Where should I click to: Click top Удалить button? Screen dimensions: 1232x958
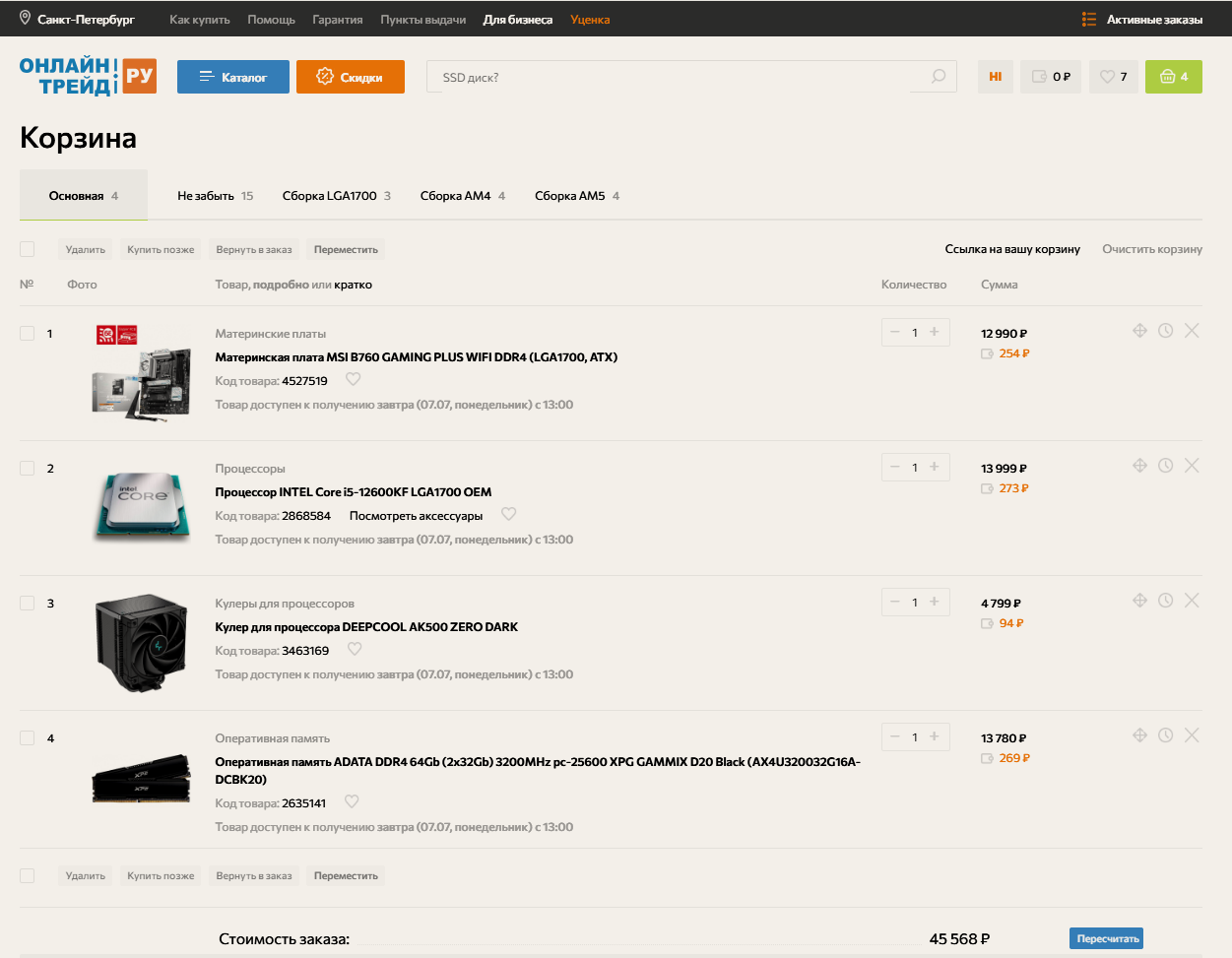click(x=86, y=249)
